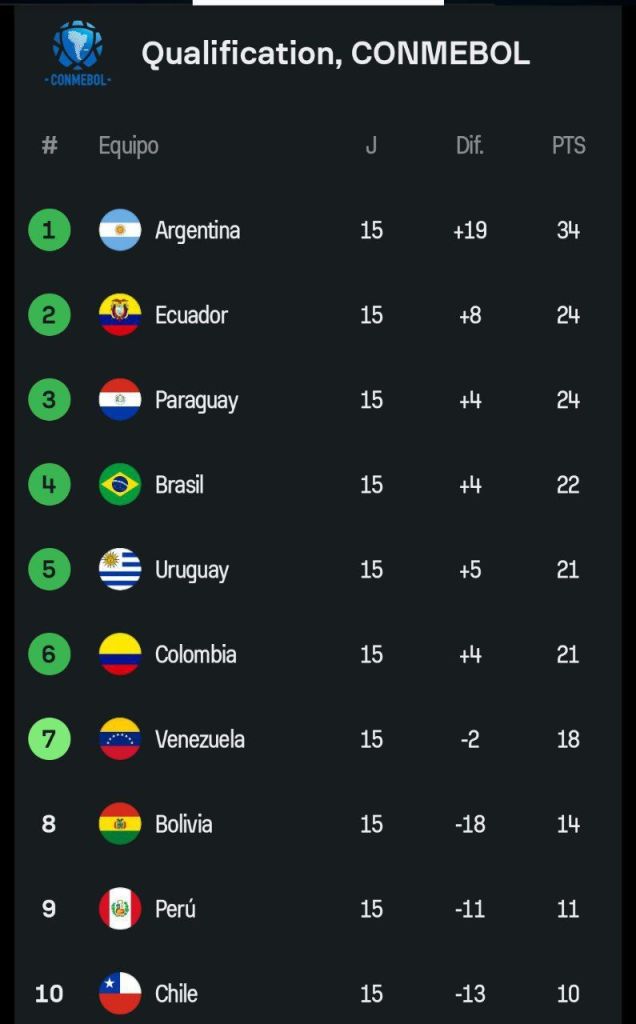Select the Colombia flag icon
The height and width of the screenshot is (1024, 636).
(120, 655)
